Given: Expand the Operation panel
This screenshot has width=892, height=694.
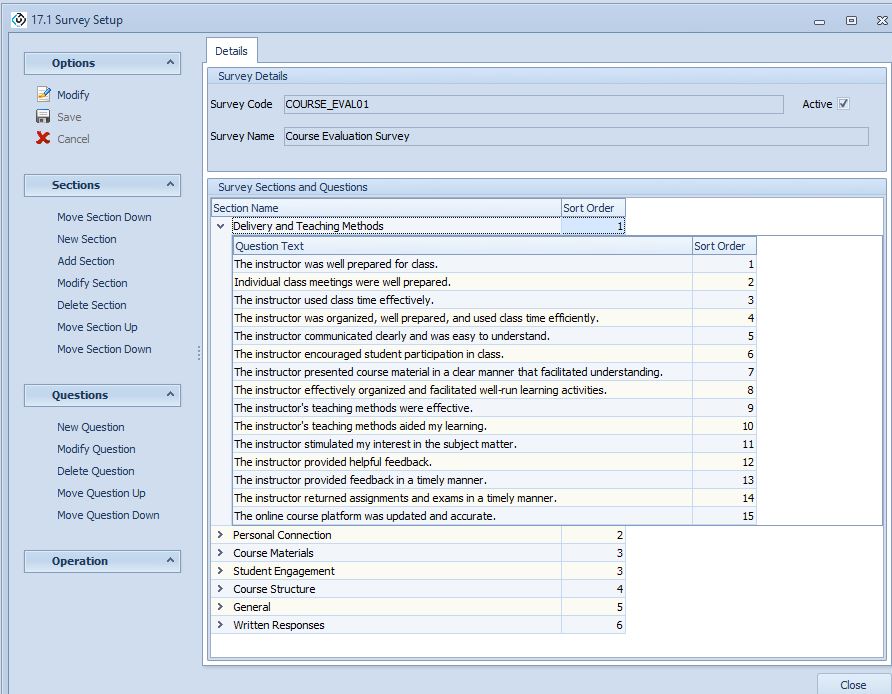Looking at the screenshot, I should point(170,561).
